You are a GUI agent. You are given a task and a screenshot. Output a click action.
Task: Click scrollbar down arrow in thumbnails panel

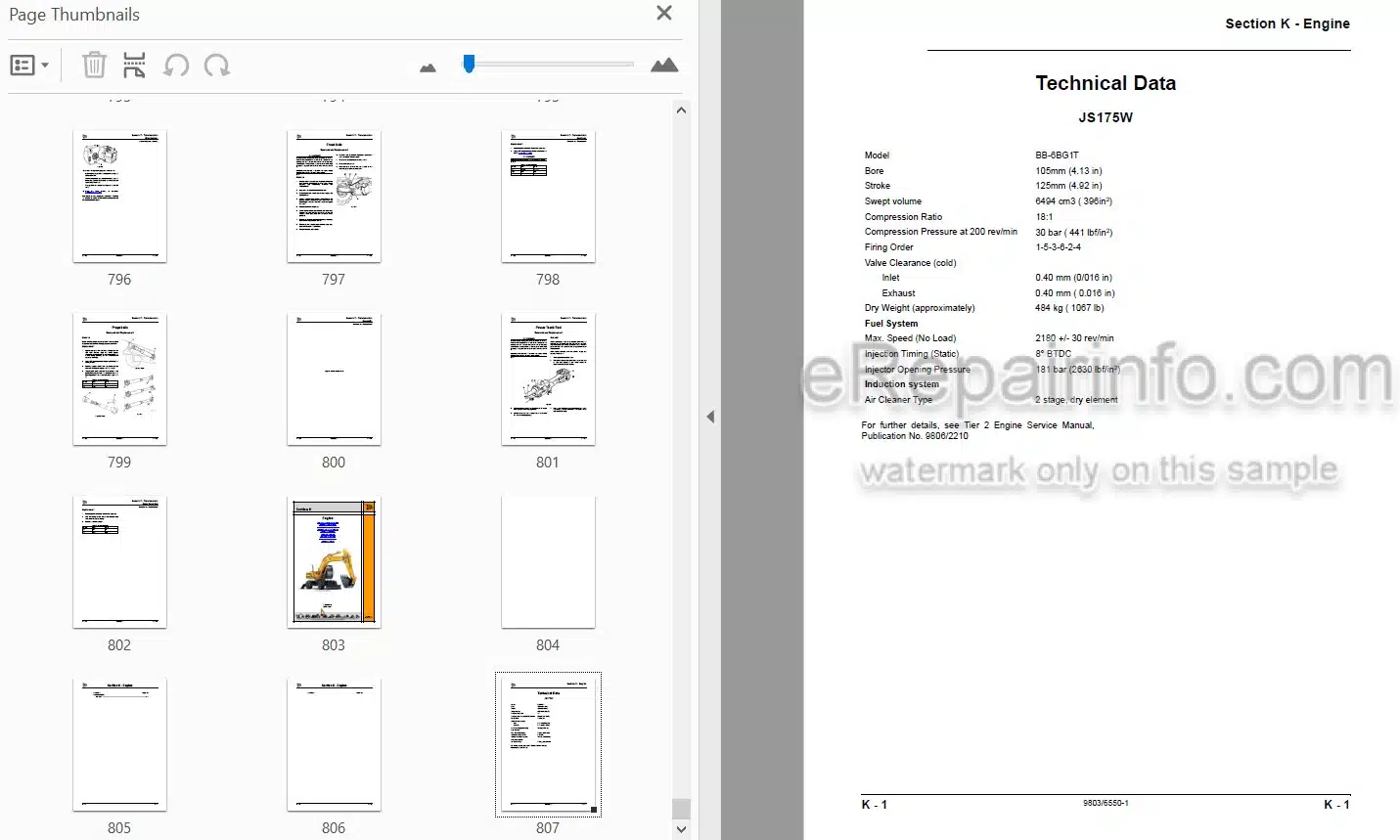(x=681, y=829)
